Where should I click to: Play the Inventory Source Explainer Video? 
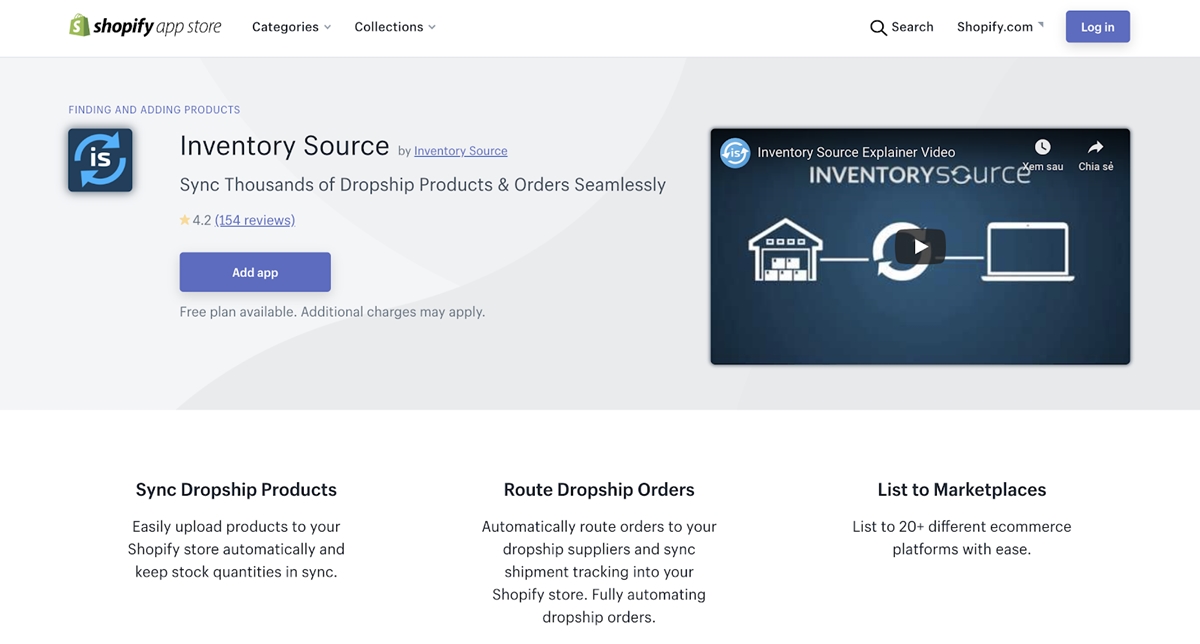pyautogui.click(x=920, y=247)
